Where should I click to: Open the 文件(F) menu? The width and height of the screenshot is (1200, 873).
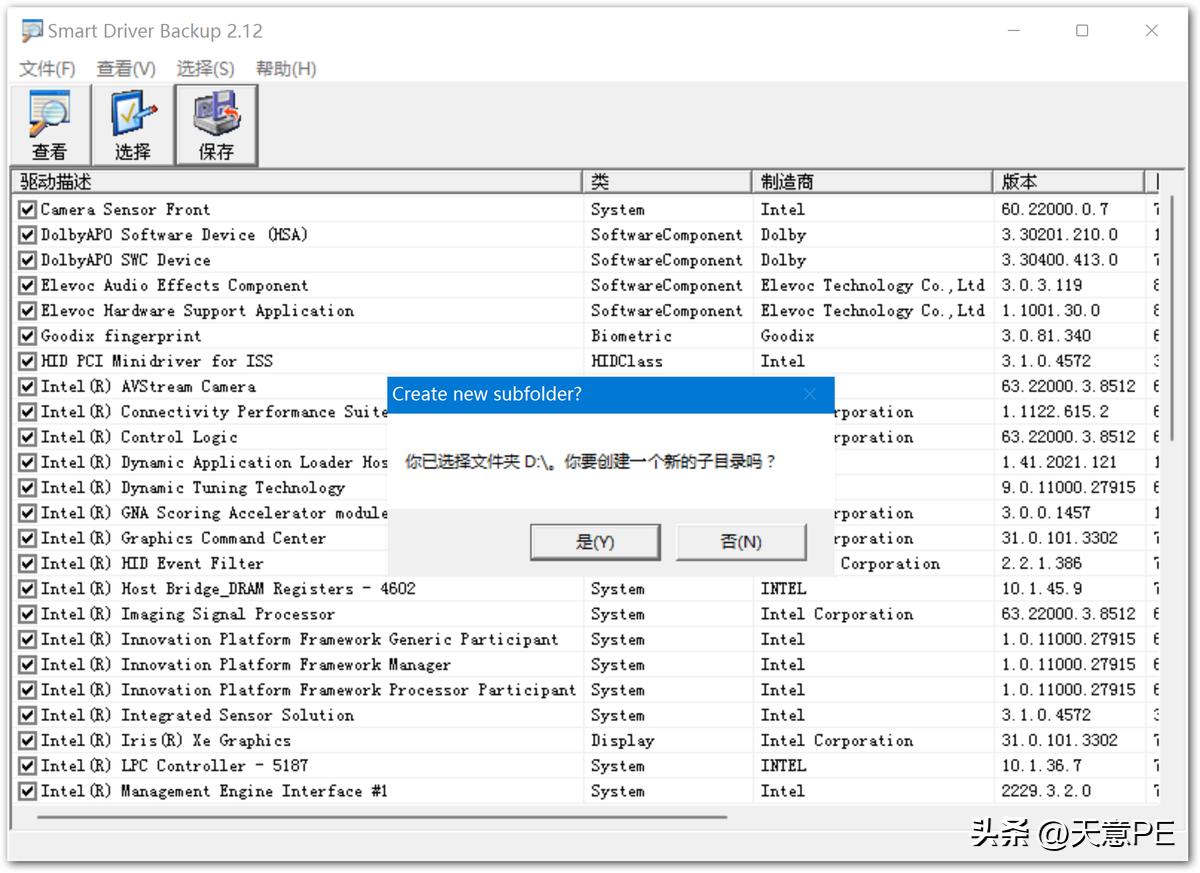pyautogui.click(x=44, y=68)
